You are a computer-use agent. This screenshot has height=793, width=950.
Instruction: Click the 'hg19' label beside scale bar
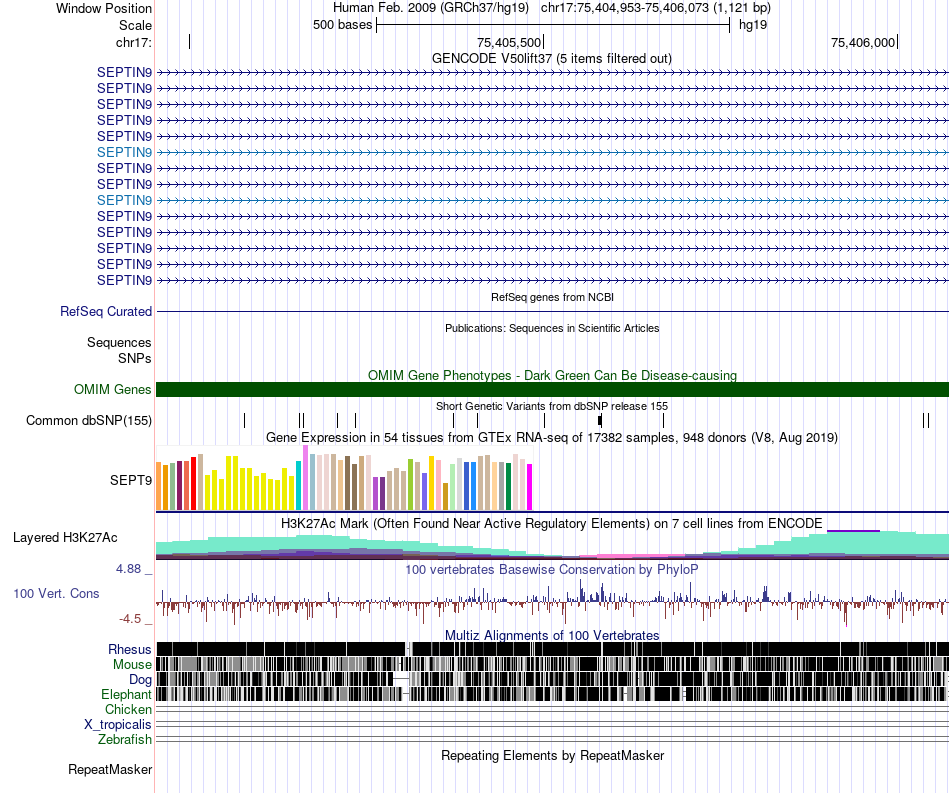[x=752, y=25]
